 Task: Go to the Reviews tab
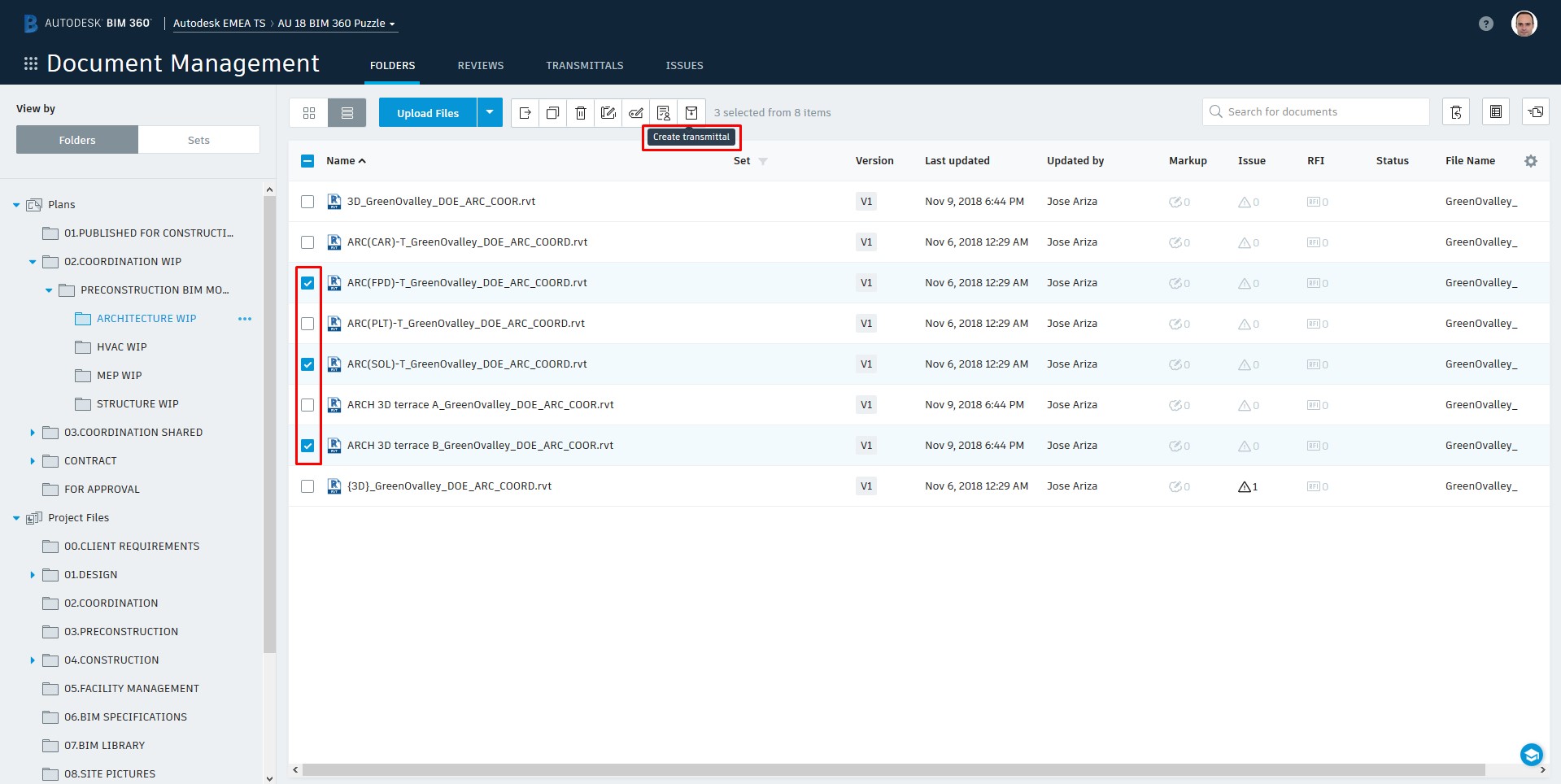pyautogui.click(x=480, y=66)
